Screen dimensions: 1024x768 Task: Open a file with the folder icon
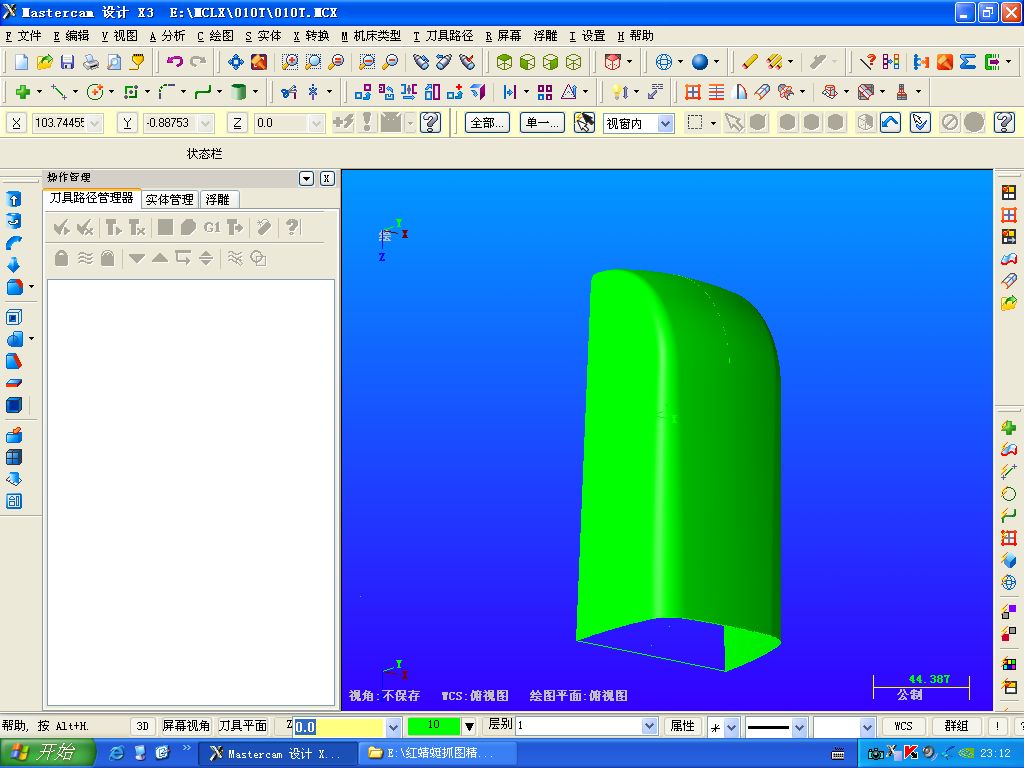[x=44, y=62]
